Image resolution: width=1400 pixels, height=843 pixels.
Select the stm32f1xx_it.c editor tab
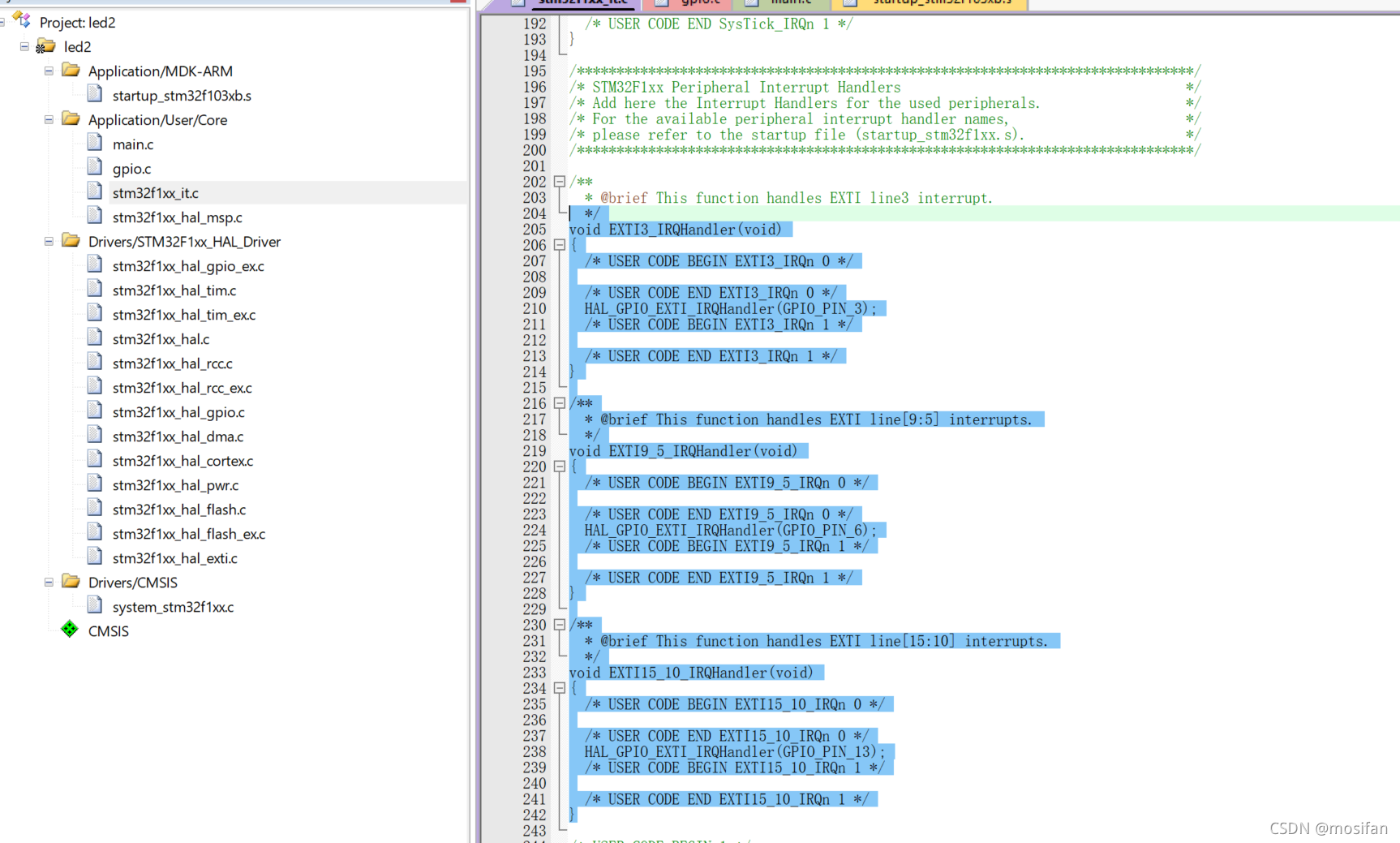click(x=571, y=3)
